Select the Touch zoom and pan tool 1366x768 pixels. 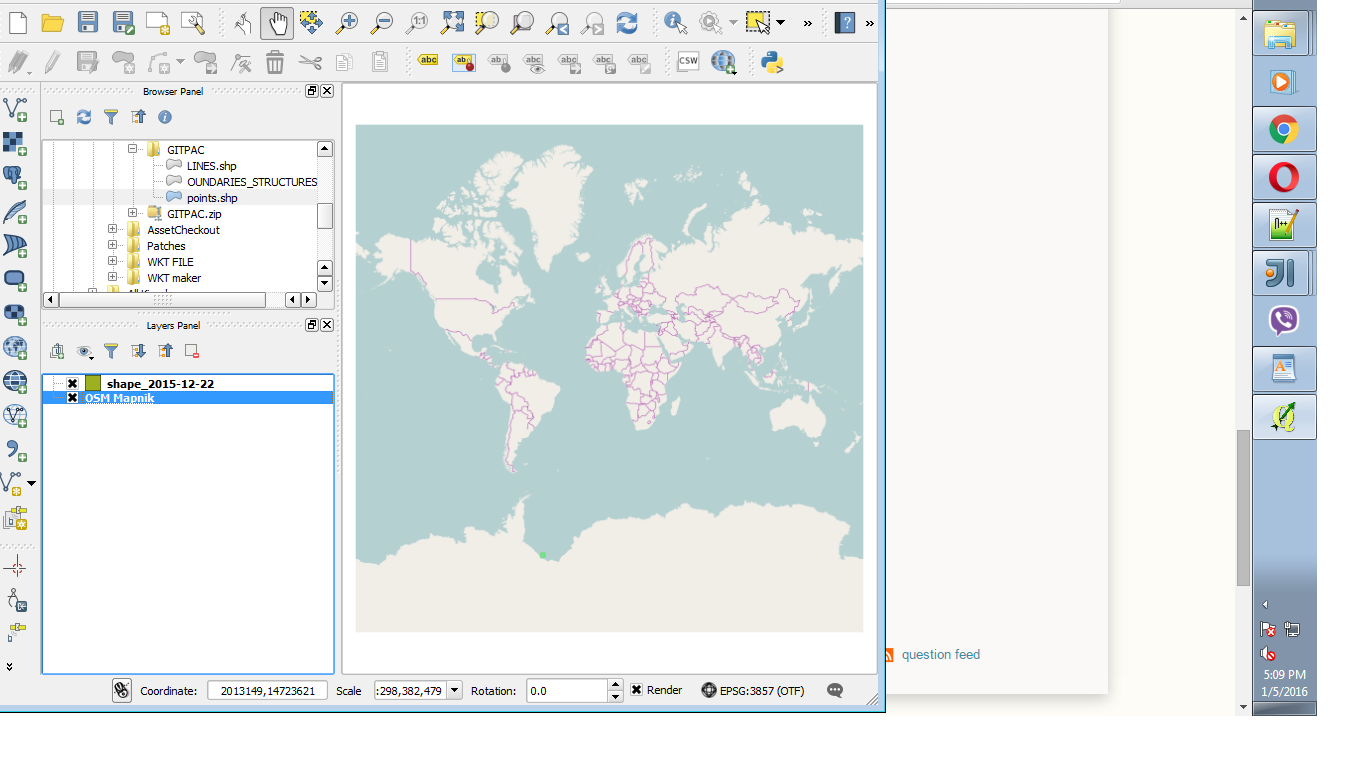click(242, 23)
